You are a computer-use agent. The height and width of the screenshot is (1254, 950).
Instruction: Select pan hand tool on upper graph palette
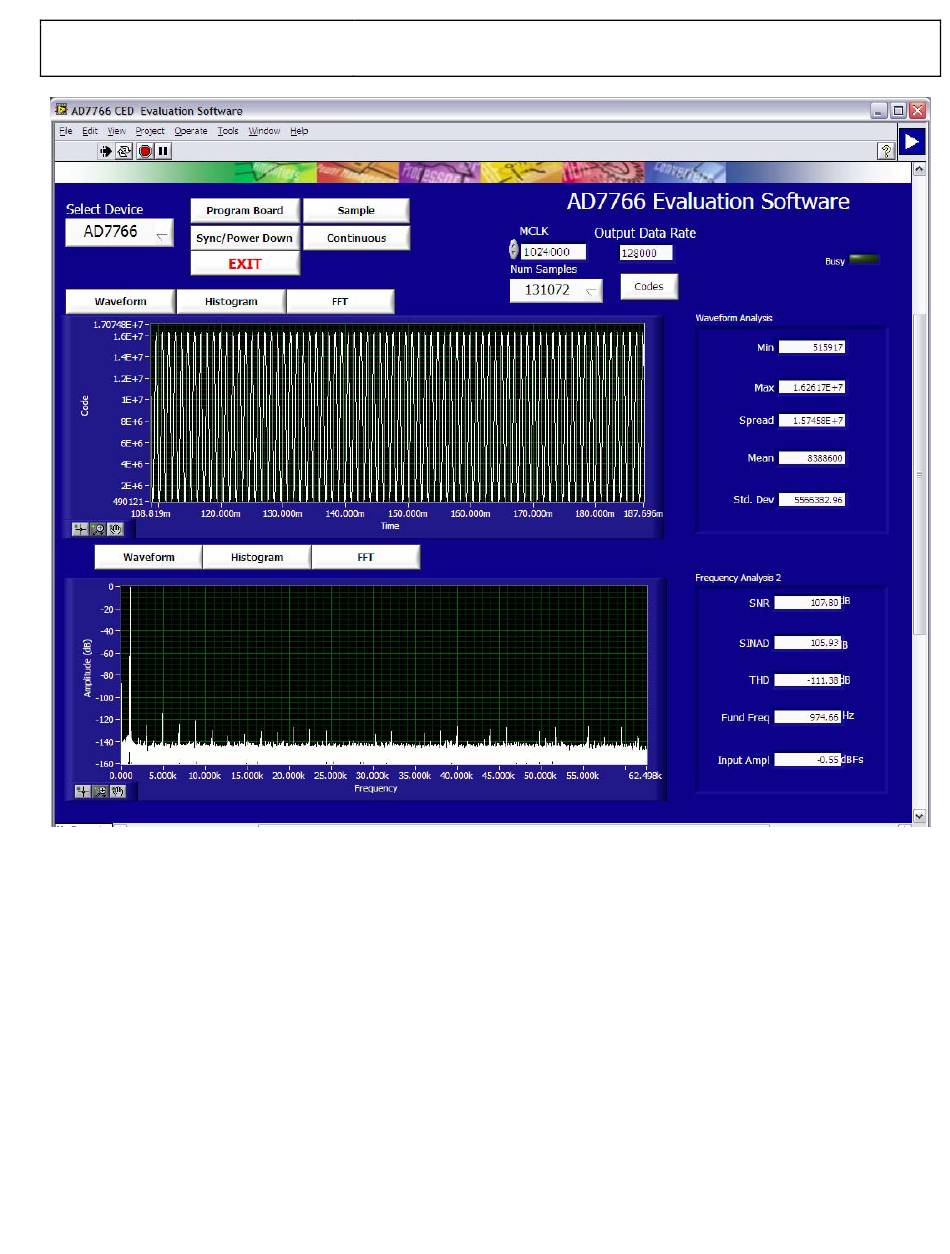click(x=115, y=529)
